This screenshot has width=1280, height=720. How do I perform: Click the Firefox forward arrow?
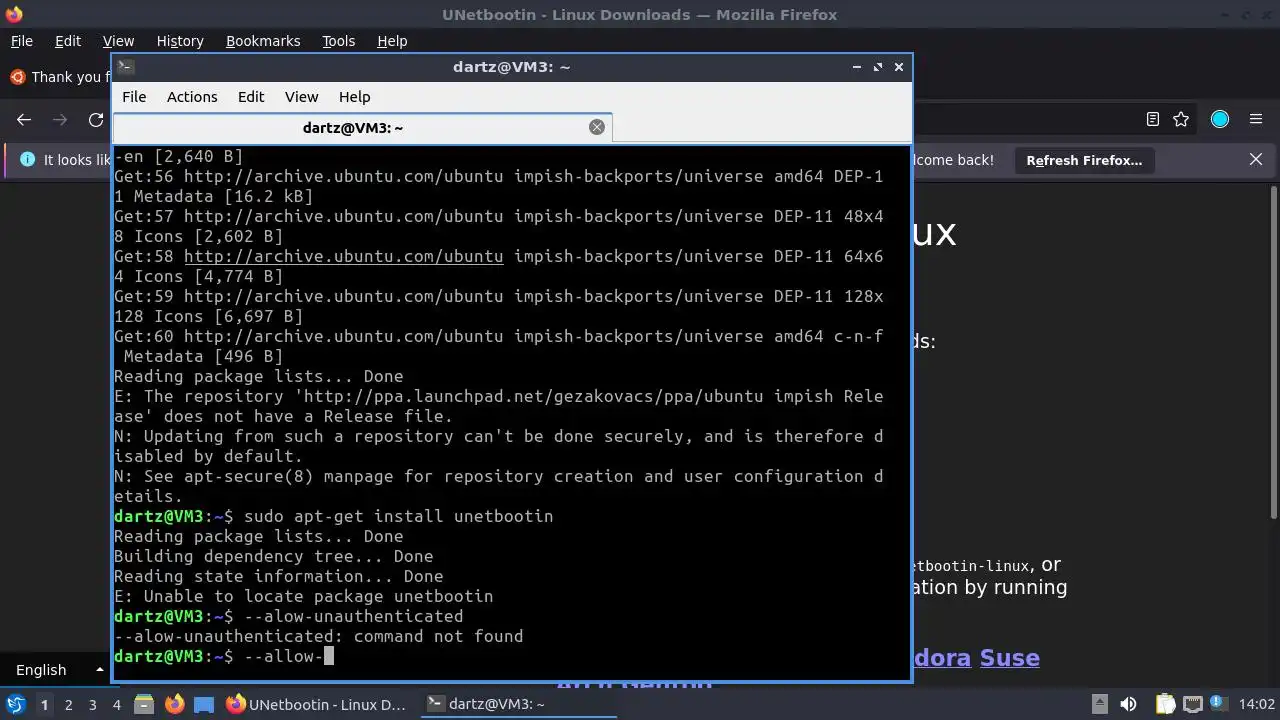coord(60,119)
